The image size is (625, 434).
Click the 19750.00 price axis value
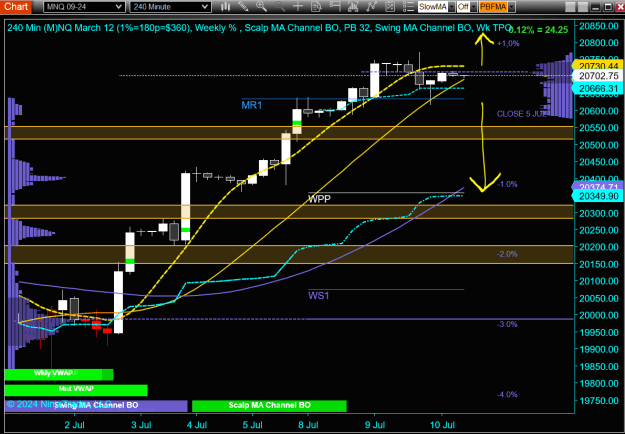coord(598,401)
